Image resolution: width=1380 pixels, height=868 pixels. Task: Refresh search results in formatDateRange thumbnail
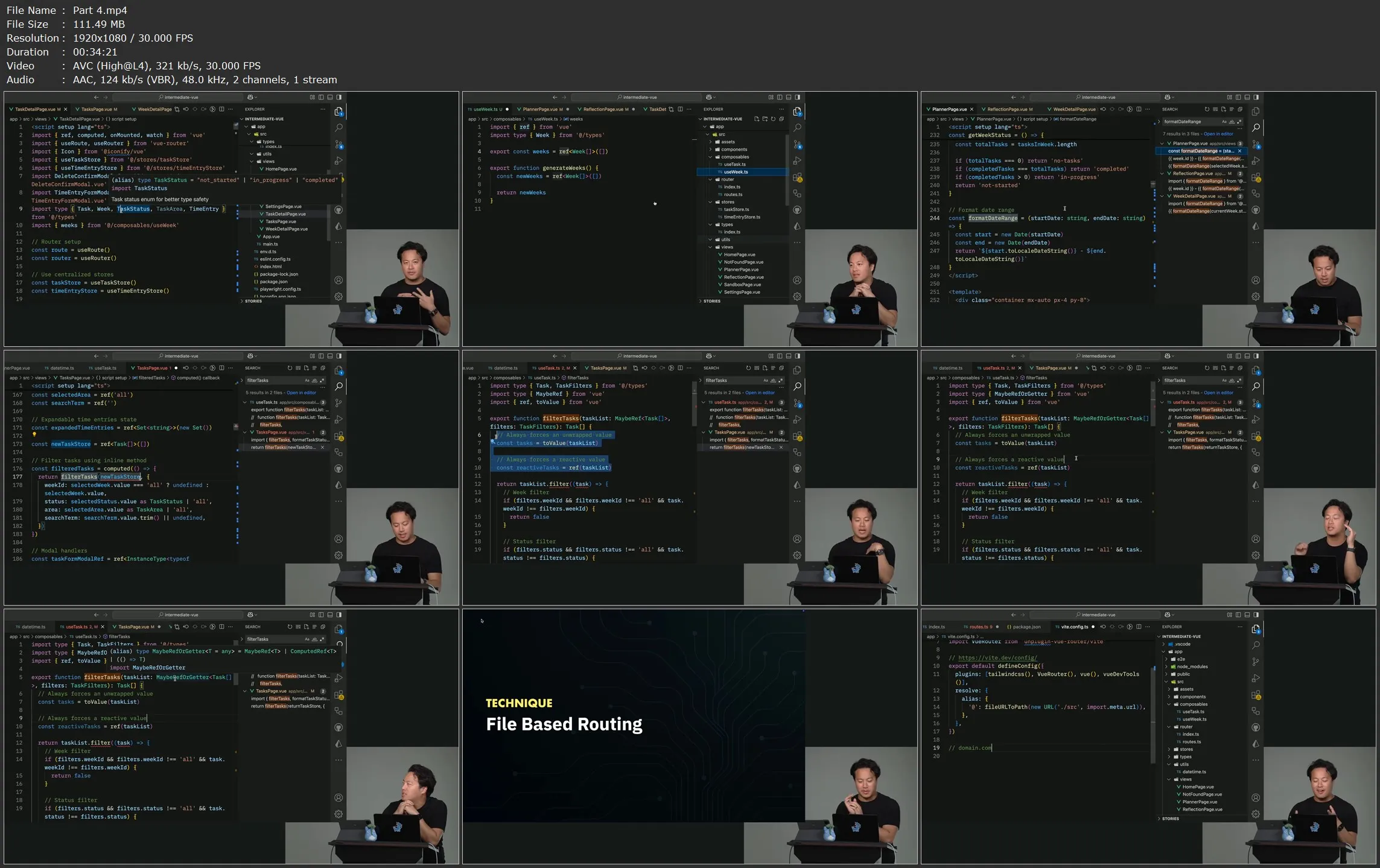coord(1207,109)
